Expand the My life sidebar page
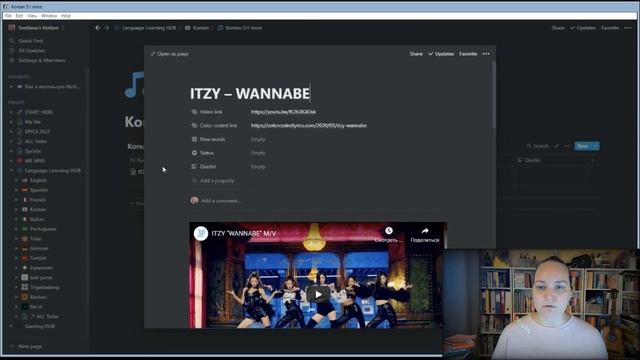 point(11,122)
